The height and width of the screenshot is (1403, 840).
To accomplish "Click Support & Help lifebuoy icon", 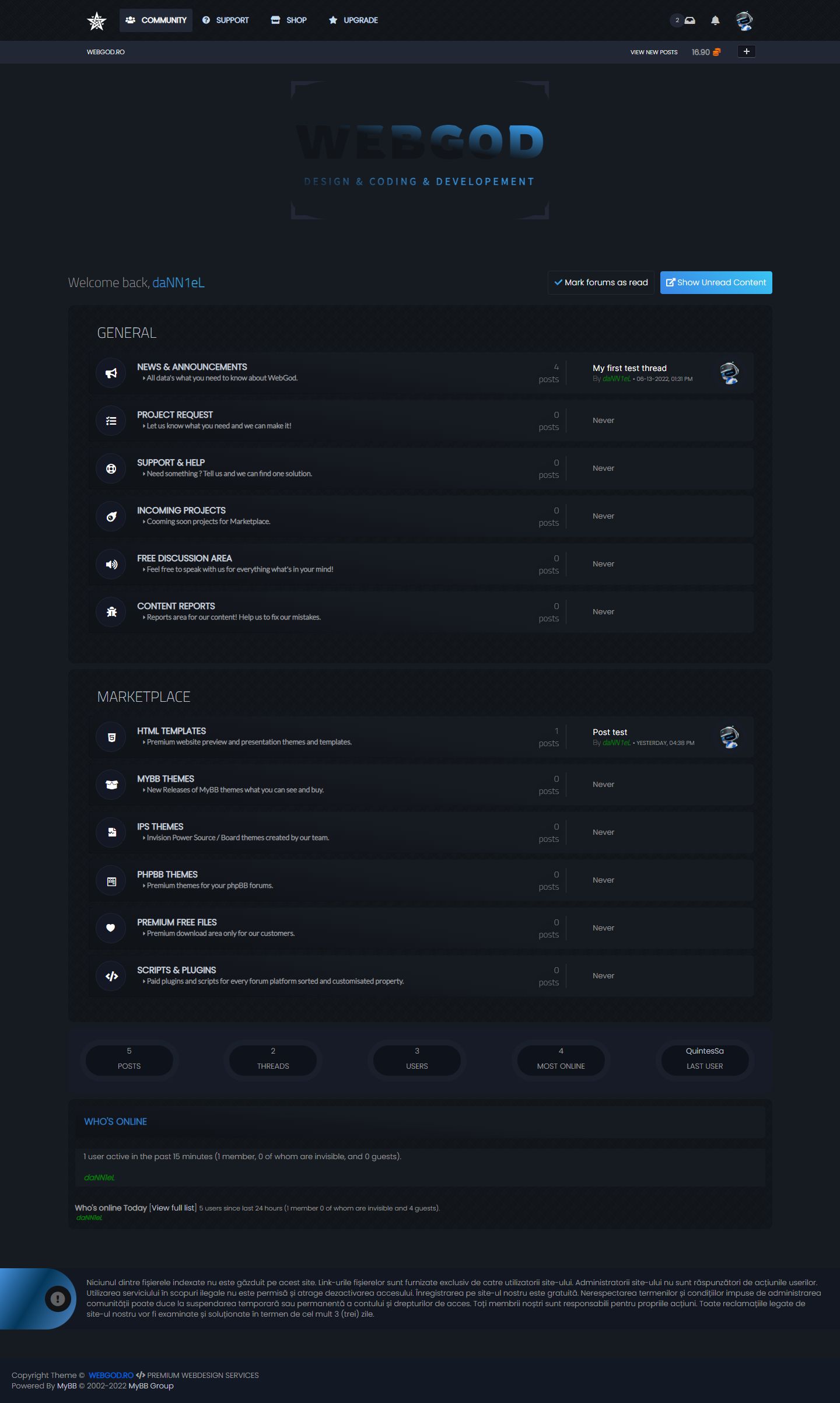I will click(x=111, y=468).
